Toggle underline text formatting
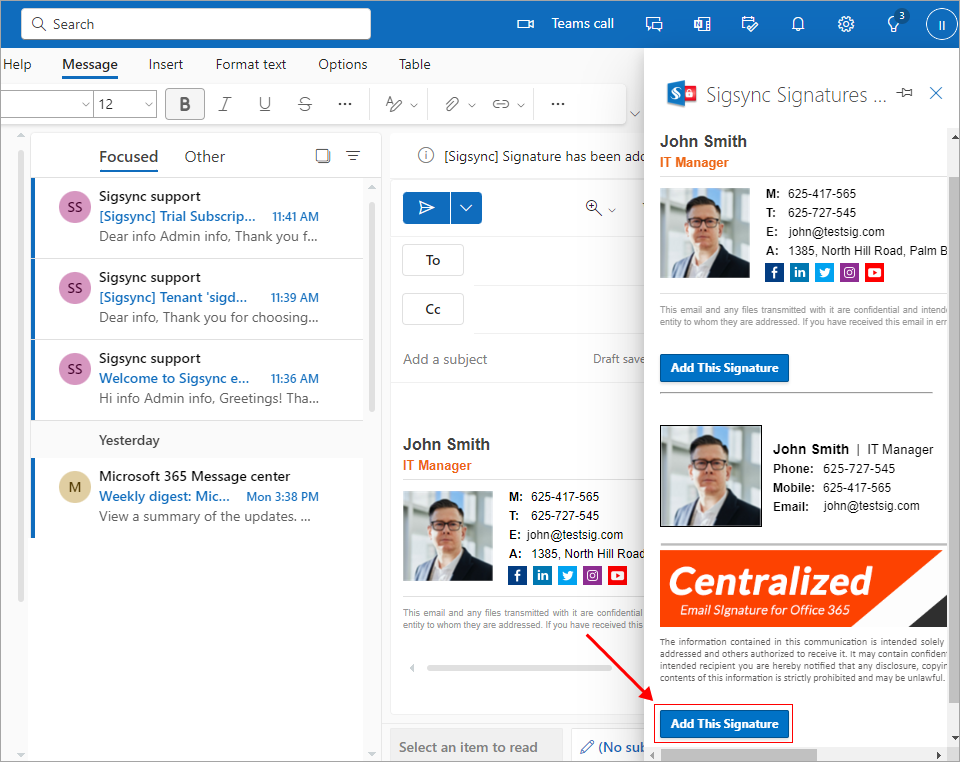The width and height of the screenshot is (960, 762). click(265, 104)
